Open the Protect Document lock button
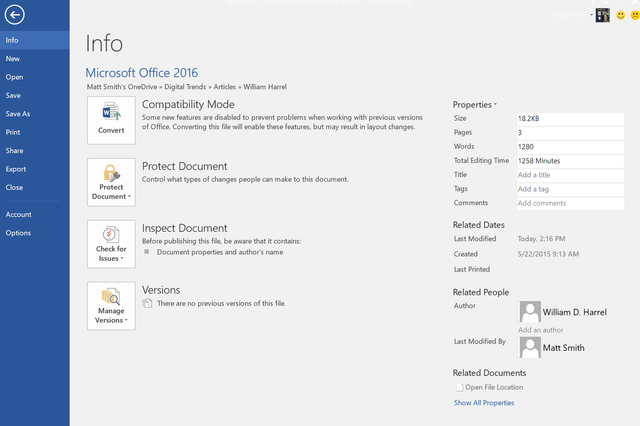Screen dimensions: 640x426 [x=111, y=182]
